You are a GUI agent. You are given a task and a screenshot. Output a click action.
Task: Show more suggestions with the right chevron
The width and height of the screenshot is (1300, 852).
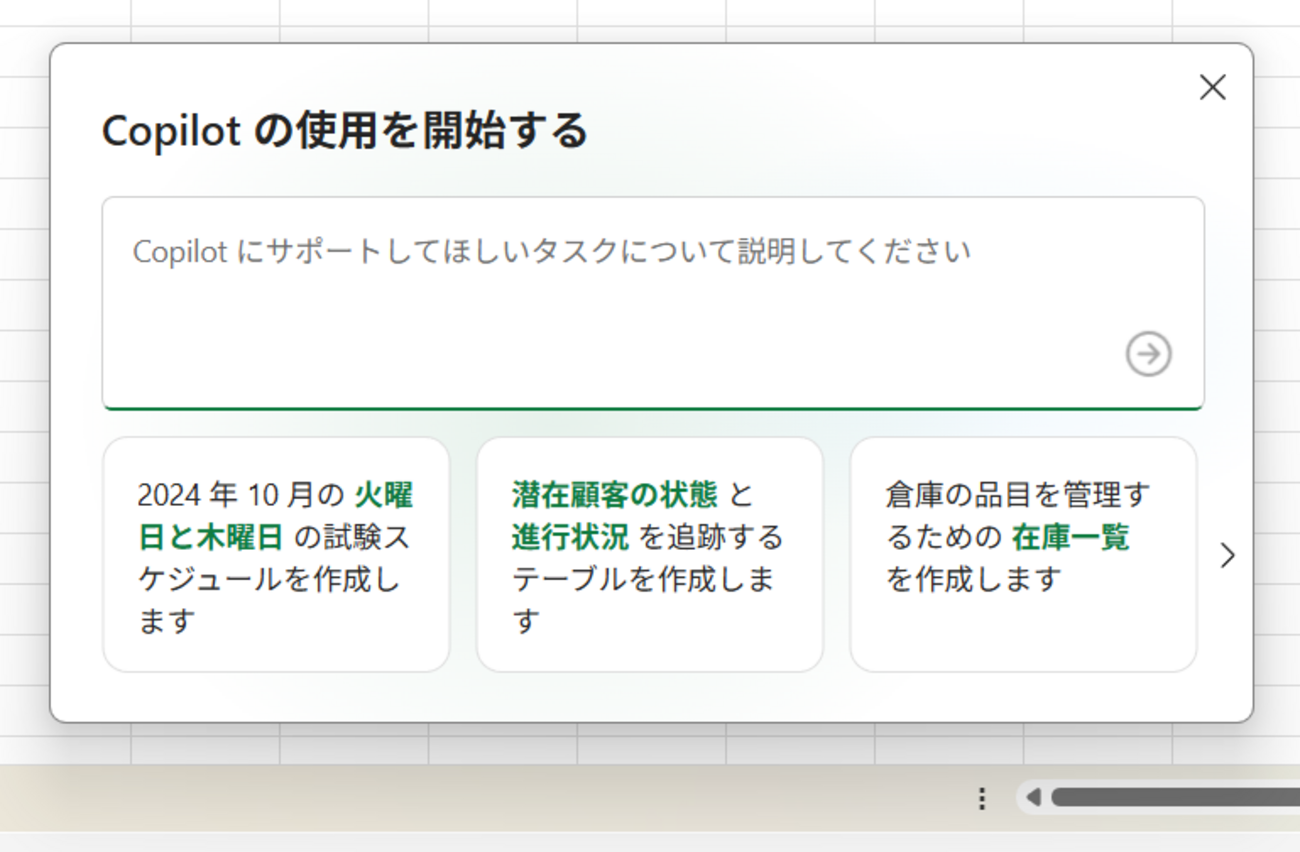pos(1228,556)
